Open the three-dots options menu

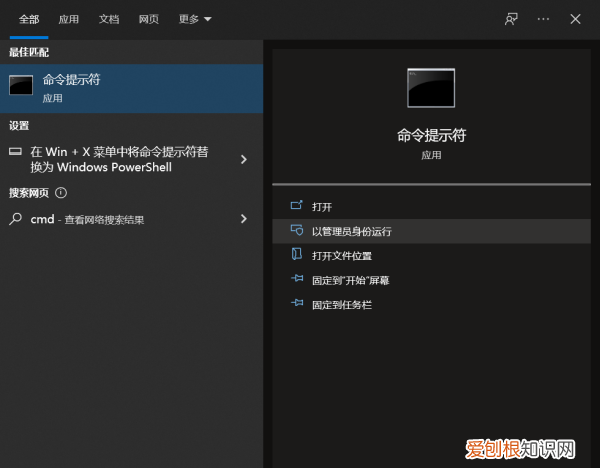(543, 19)
